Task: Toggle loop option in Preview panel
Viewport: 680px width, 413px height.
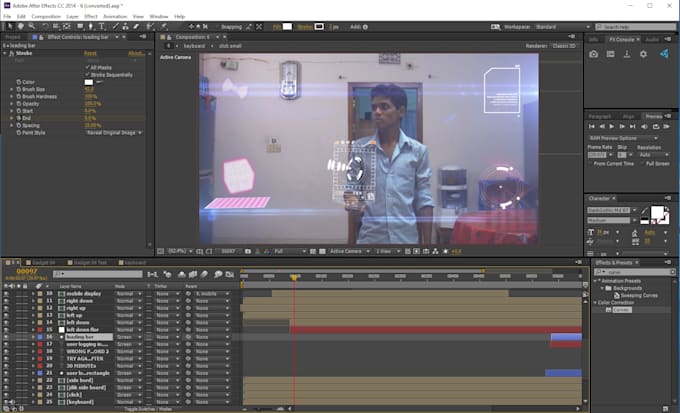Action: pos(656,126)
